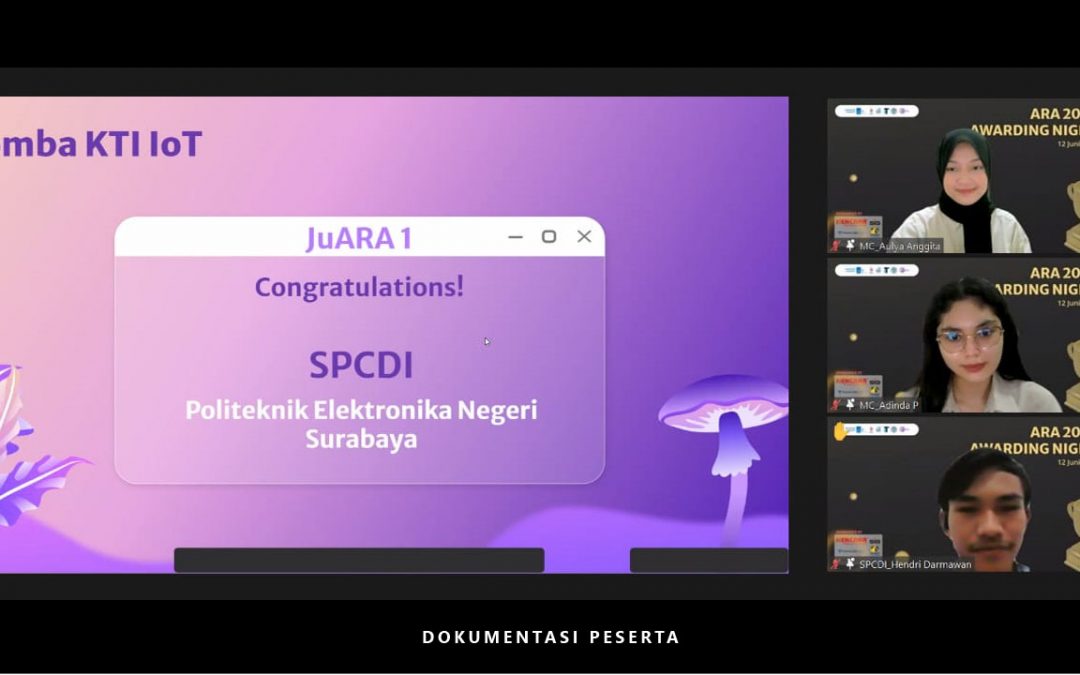The height and width of the screenshot is (675, 1080).
Task: Select the MC_Aulya Anggita video tile
Action: pos(953,176)
